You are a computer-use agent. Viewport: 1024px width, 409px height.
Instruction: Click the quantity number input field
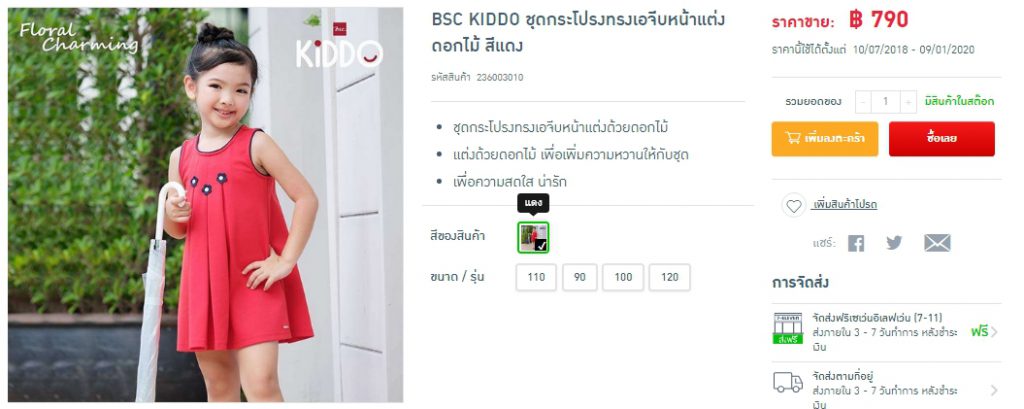(x=886, y=102)
